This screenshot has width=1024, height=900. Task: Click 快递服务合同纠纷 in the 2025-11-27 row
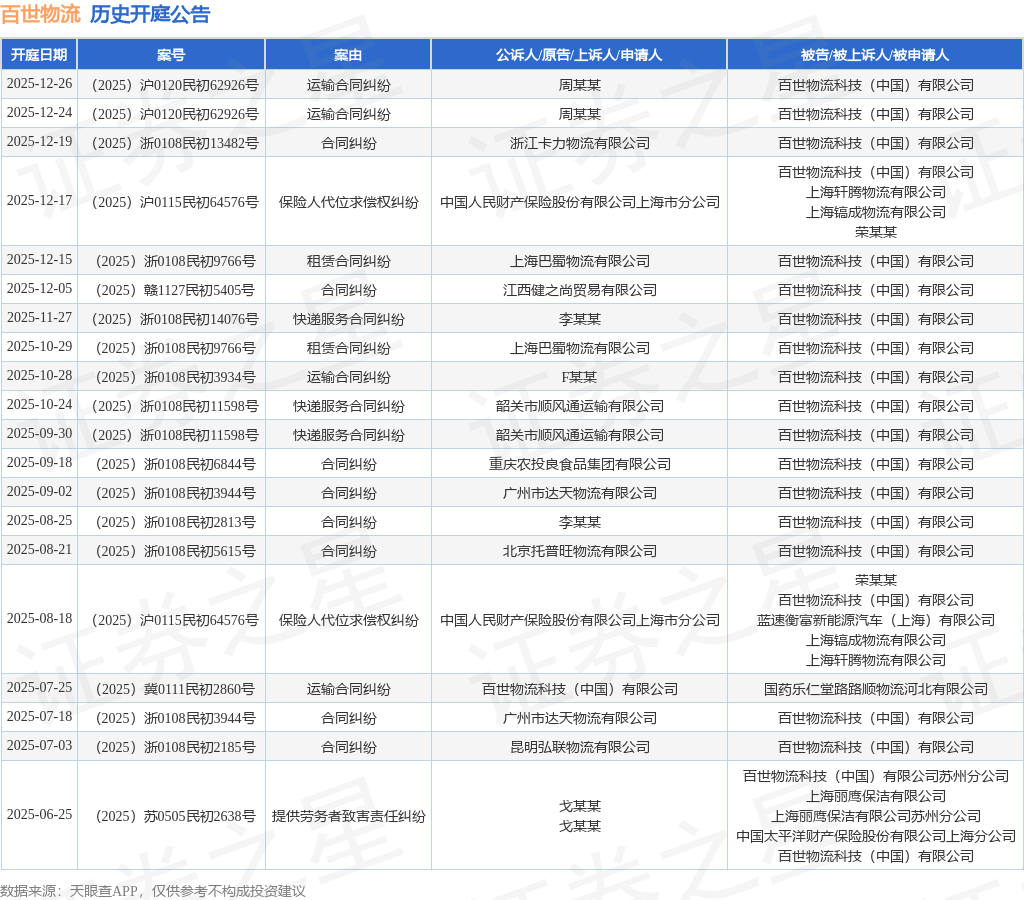[x=348, y=319]
